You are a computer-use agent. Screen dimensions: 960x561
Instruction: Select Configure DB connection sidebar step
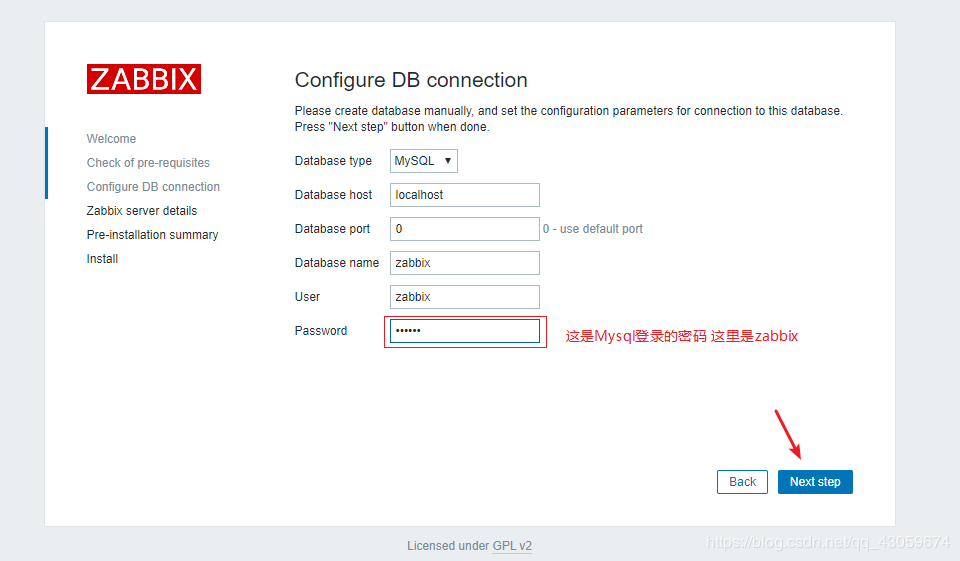tap(153, 187)
